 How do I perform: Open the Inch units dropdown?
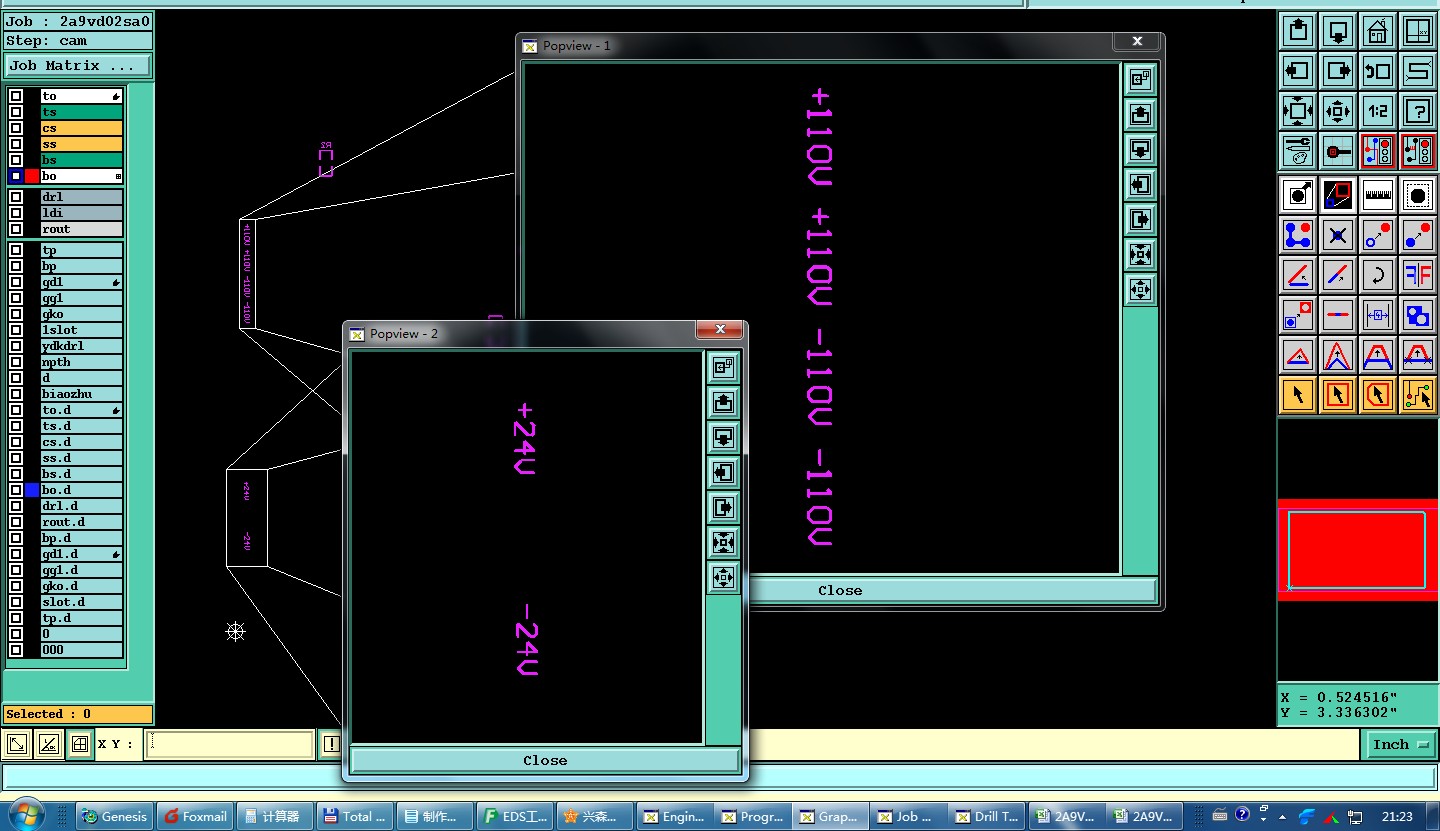pos(1399,744)
